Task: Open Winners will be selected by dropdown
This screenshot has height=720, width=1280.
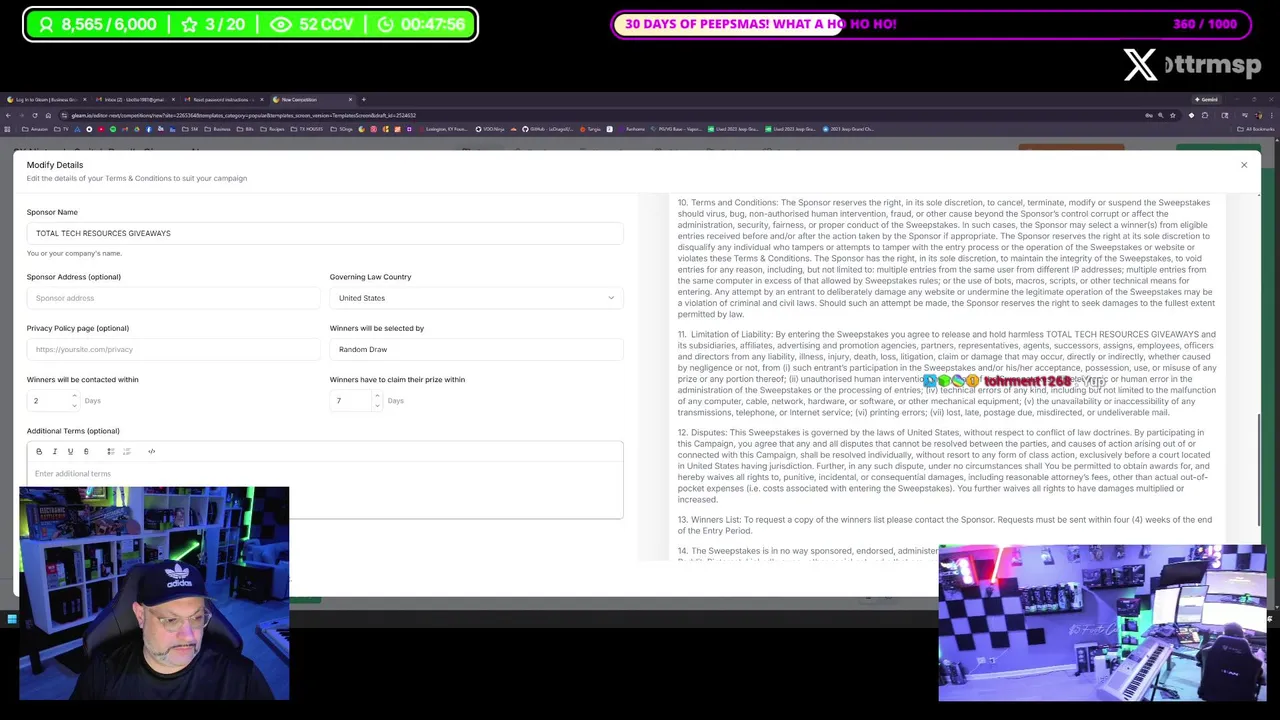Action: (476, 349)
